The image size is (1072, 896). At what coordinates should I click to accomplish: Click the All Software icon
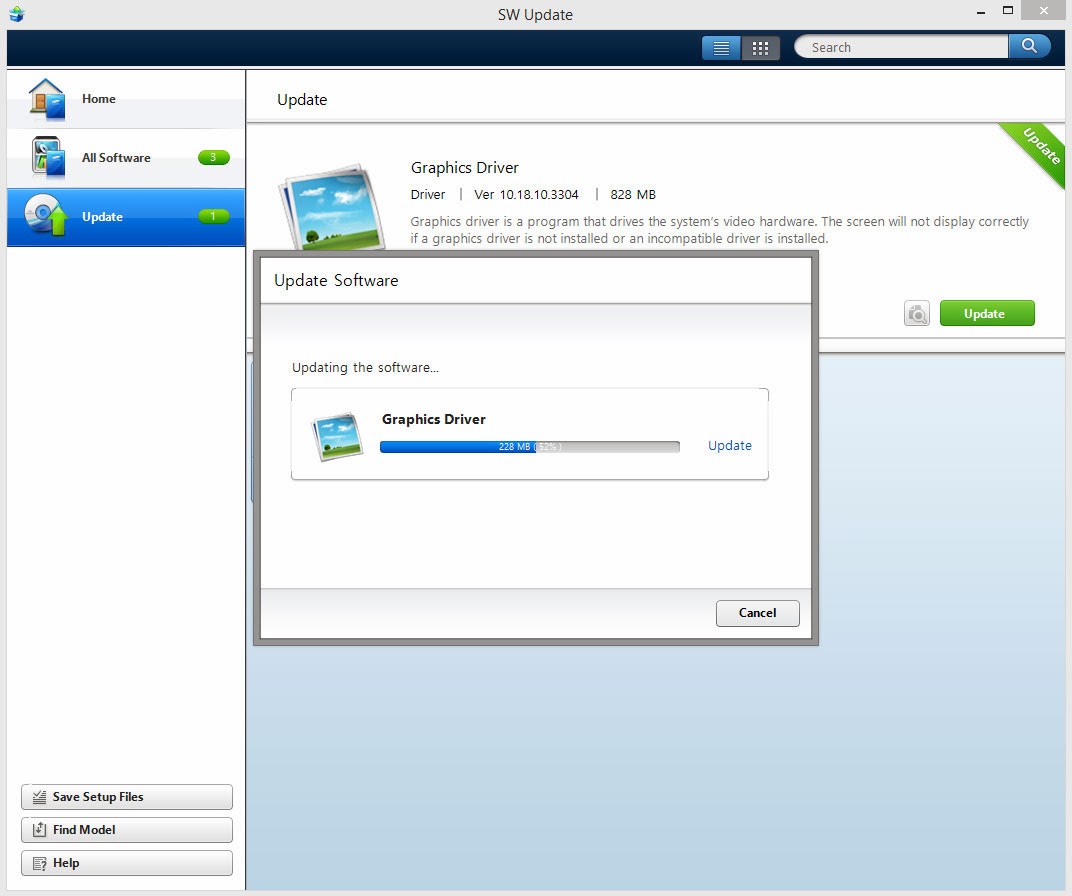(48, 157)
